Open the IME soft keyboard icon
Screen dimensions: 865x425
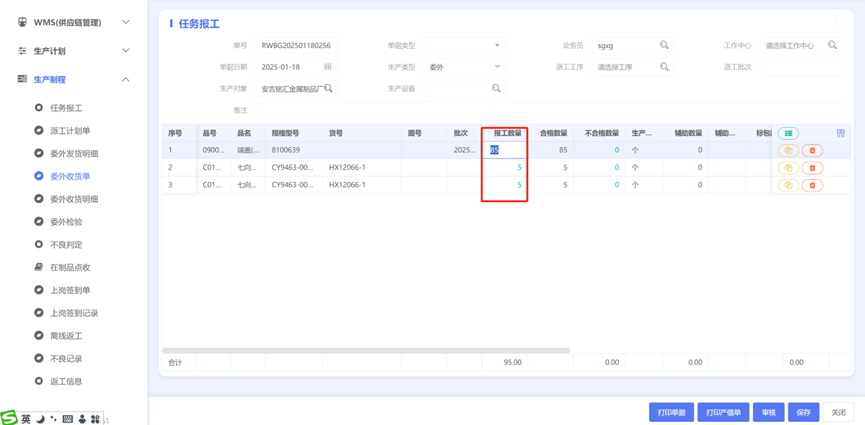[x=68, y=419]
